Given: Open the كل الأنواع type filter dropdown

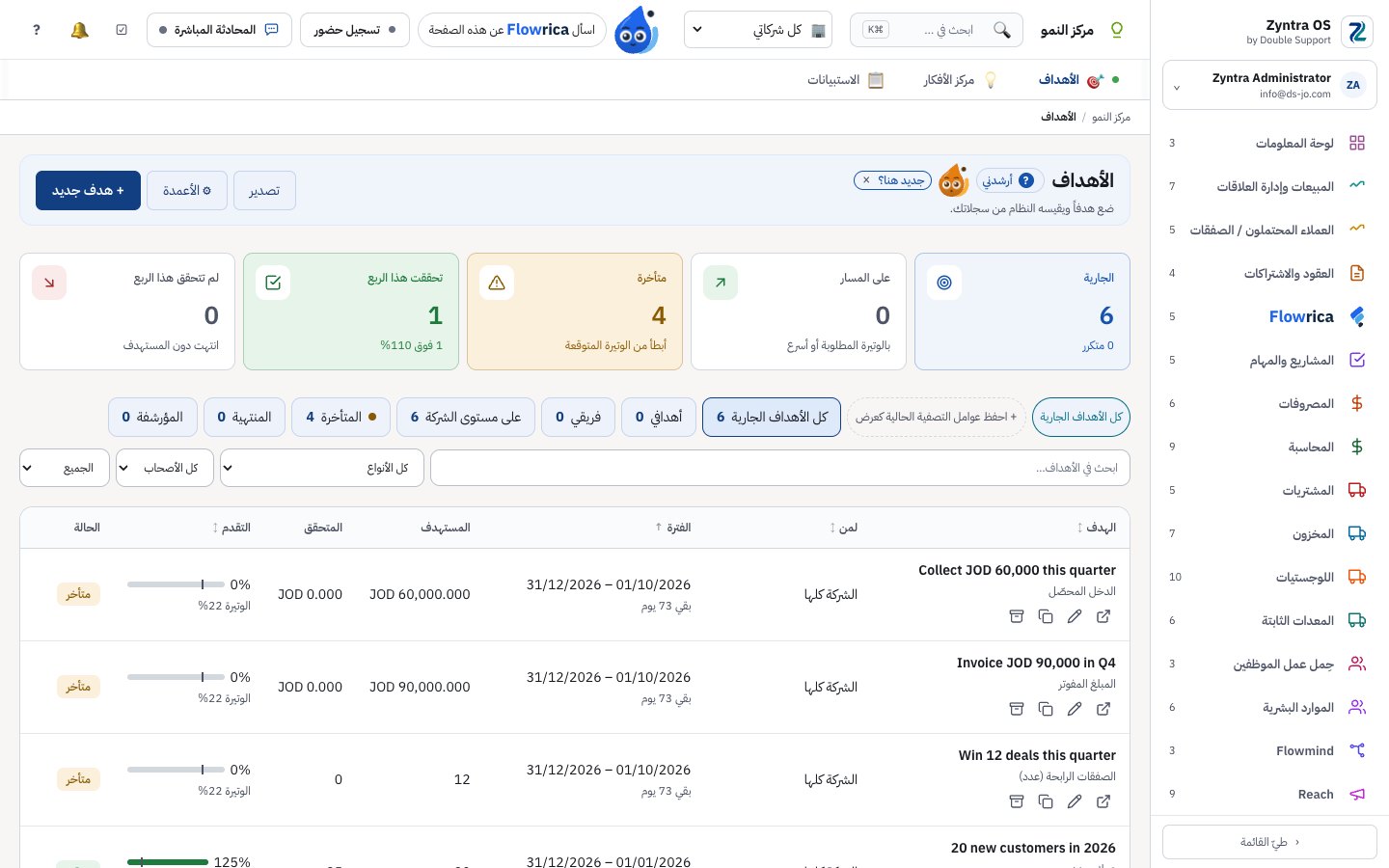Looking at the screenshot, I should 322,468.
